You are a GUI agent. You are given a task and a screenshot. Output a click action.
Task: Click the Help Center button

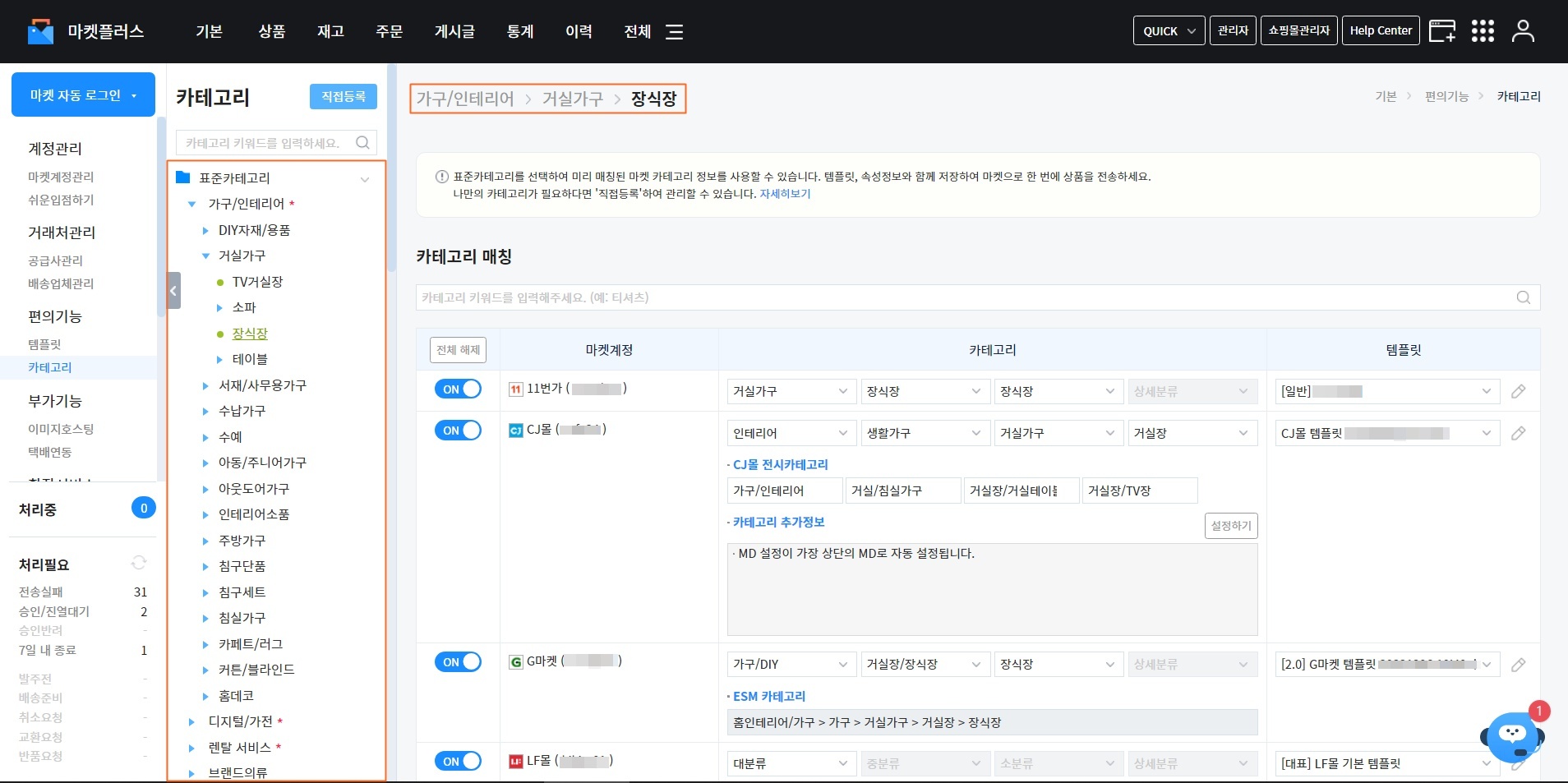click(x=1381, y=31)
